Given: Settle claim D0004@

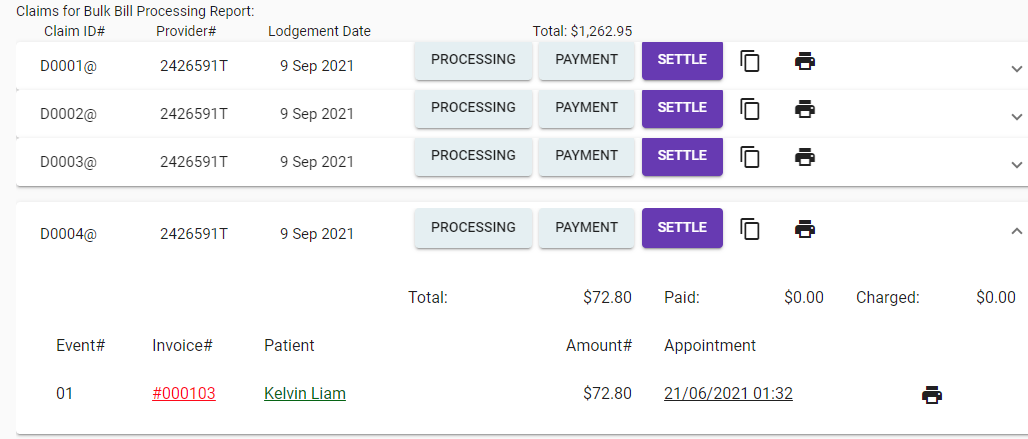Looking at the screenshot, I should [x=682, y=228].
